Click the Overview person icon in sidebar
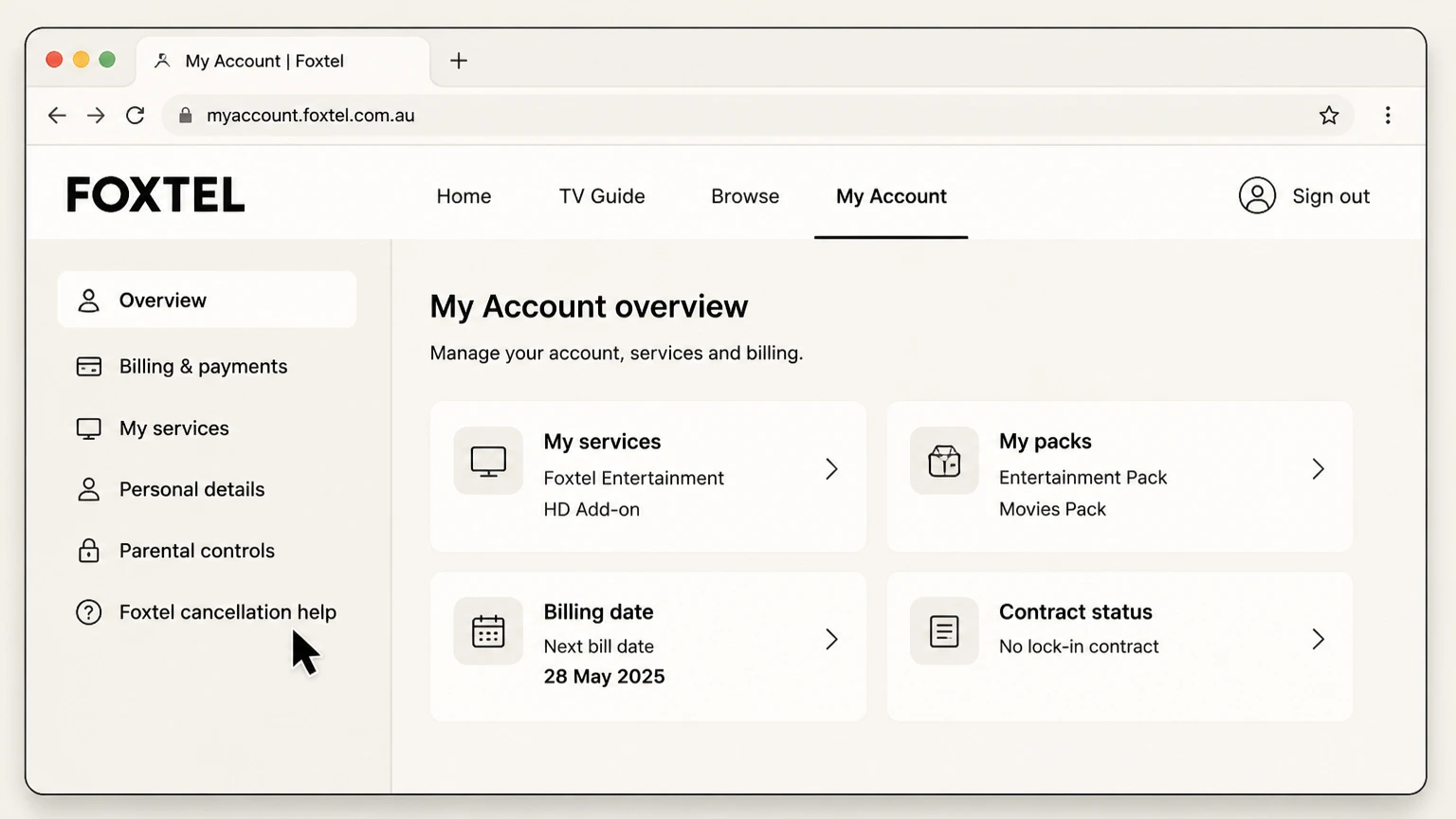 88,300
